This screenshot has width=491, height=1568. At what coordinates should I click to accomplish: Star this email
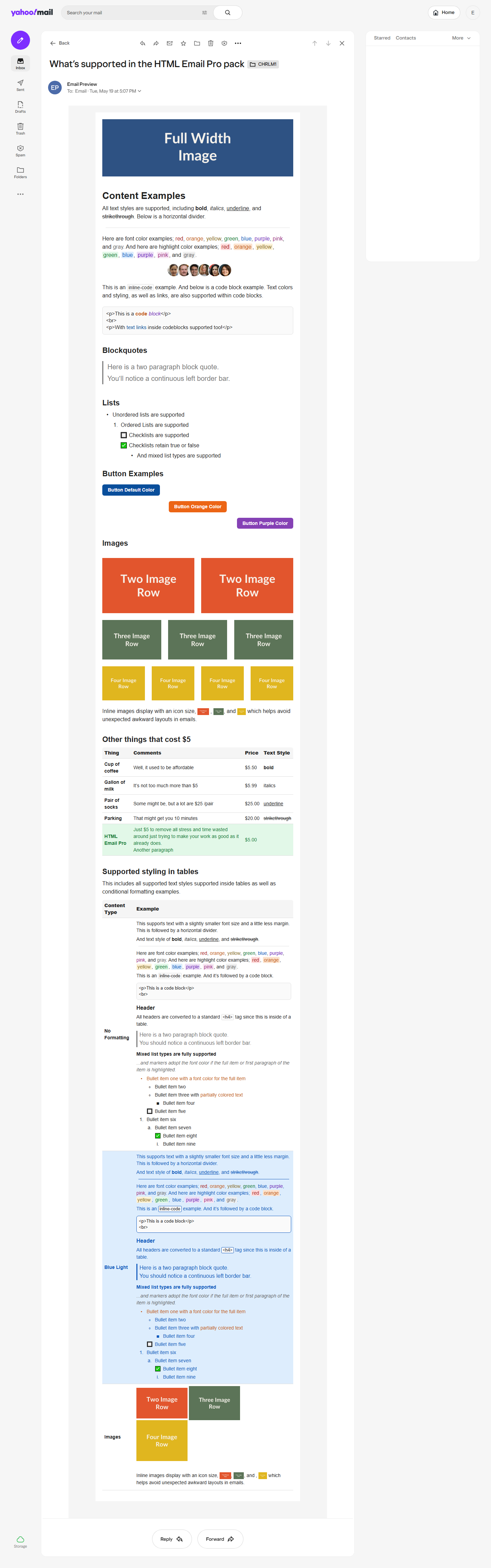183,43
